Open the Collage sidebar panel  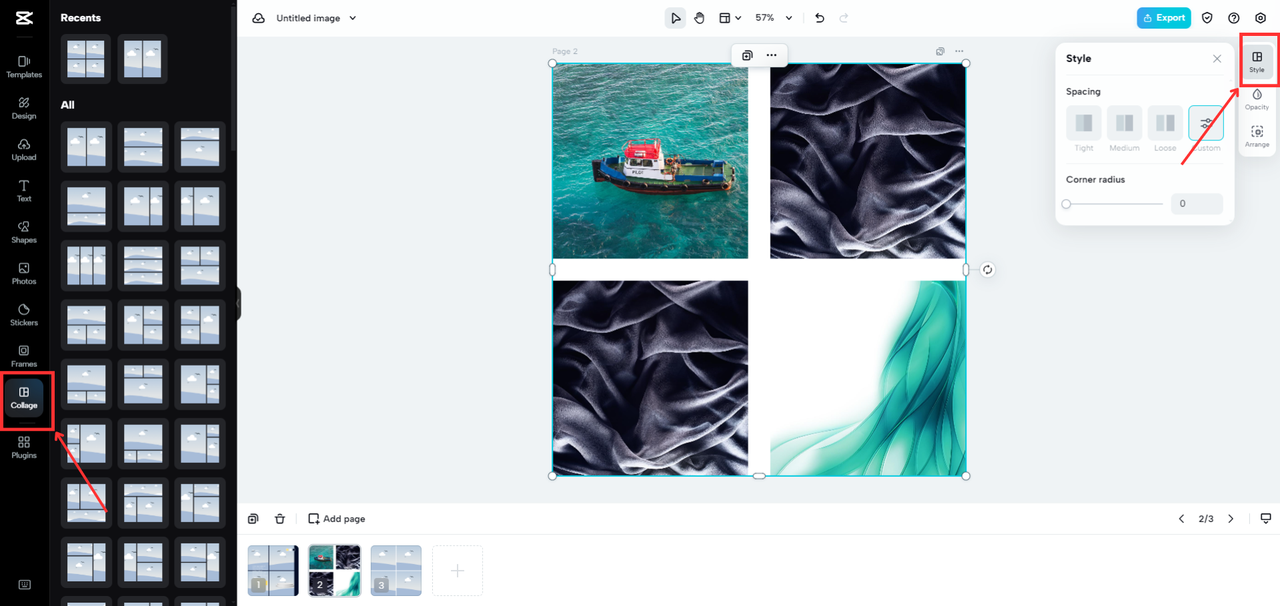24,398
